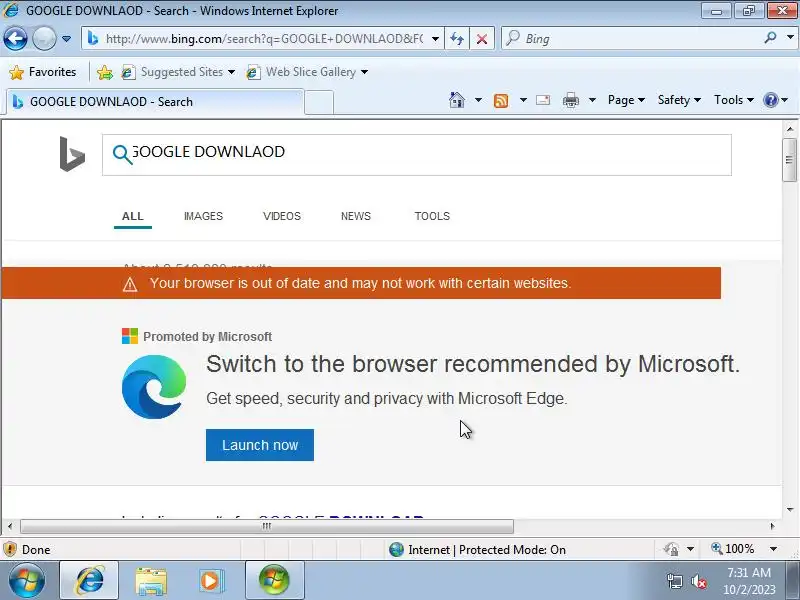Screen dimensions: 800x600
Task: Open the Favorites star button
Action: tap(43, 72)
